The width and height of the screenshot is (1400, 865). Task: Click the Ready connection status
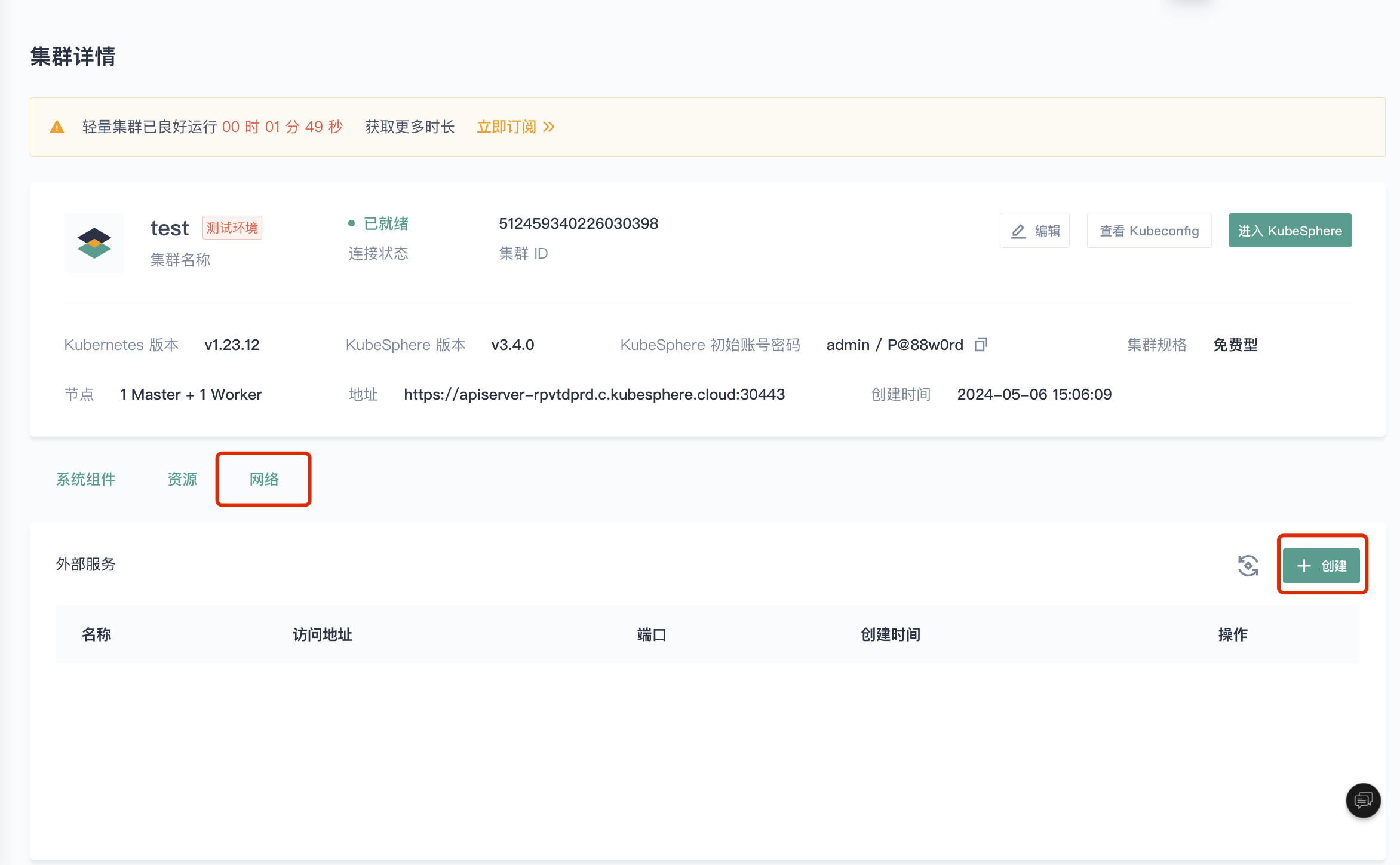pyautogui.click(x=379, y=223)
